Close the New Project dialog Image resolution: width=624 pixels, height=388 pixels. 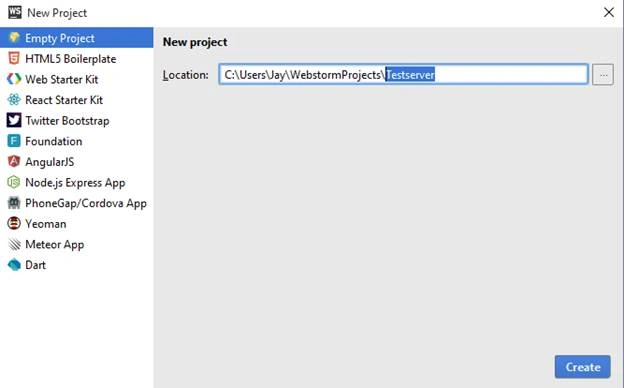[608, 12]
